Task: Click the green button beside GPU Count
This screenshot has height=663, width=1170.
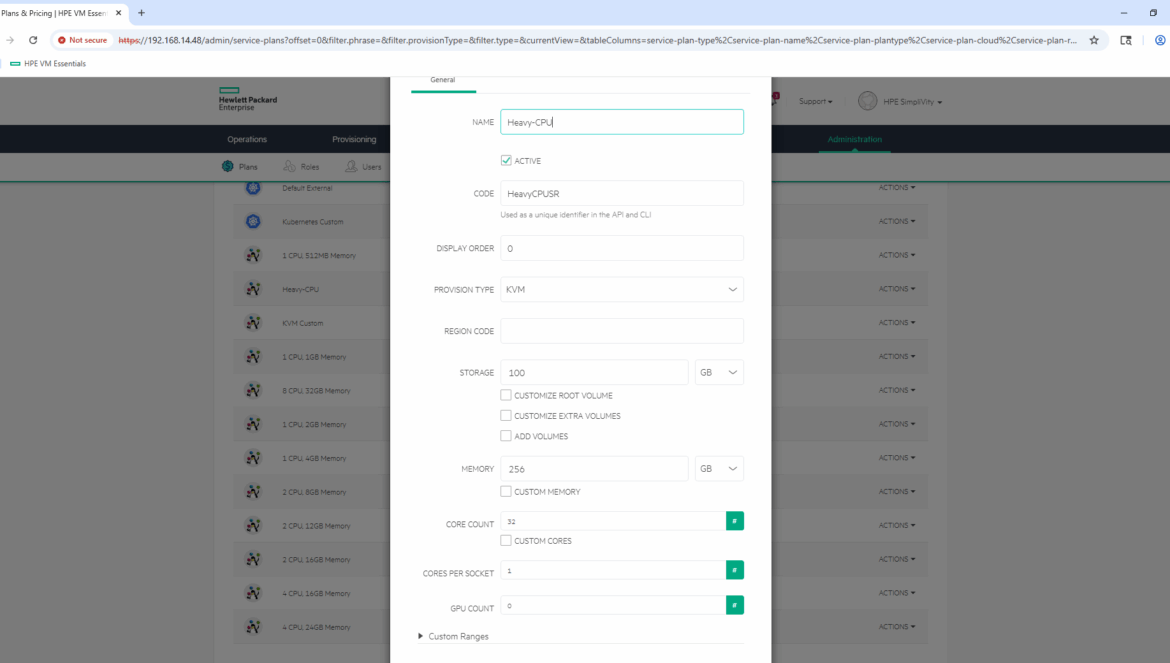Action: pyautogui.click(x=734, y=605)
